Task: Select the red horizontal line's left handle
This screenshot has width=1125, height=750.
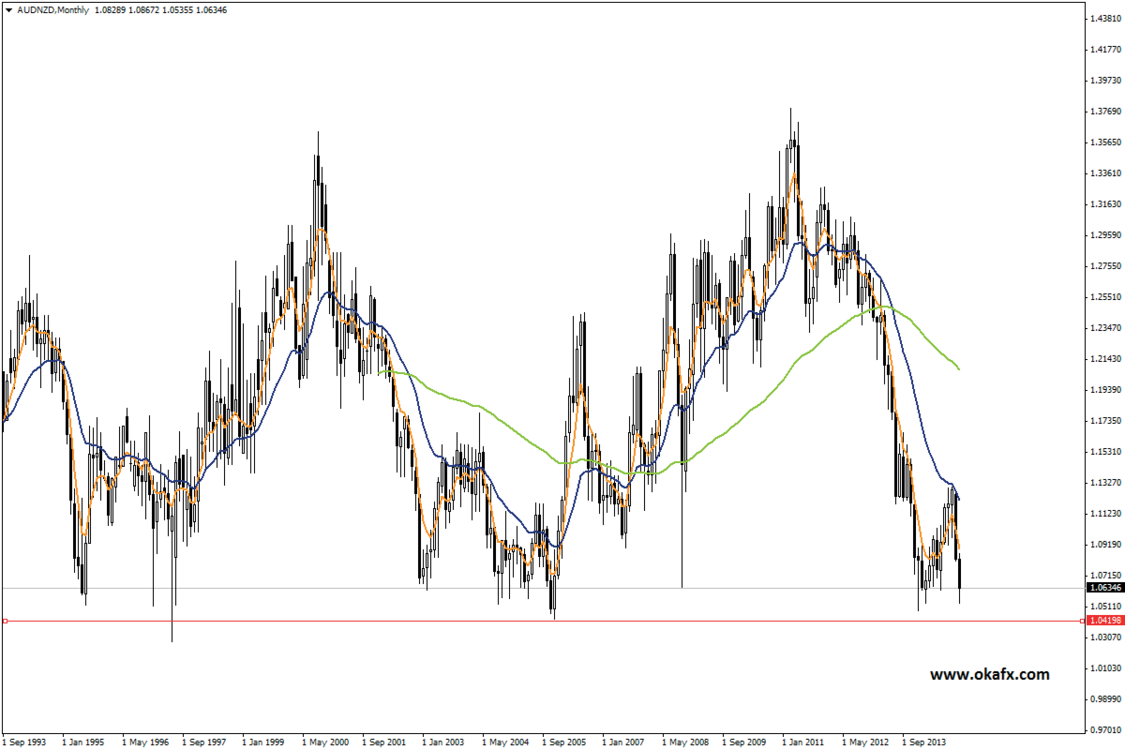Action: tap(5, 621)
